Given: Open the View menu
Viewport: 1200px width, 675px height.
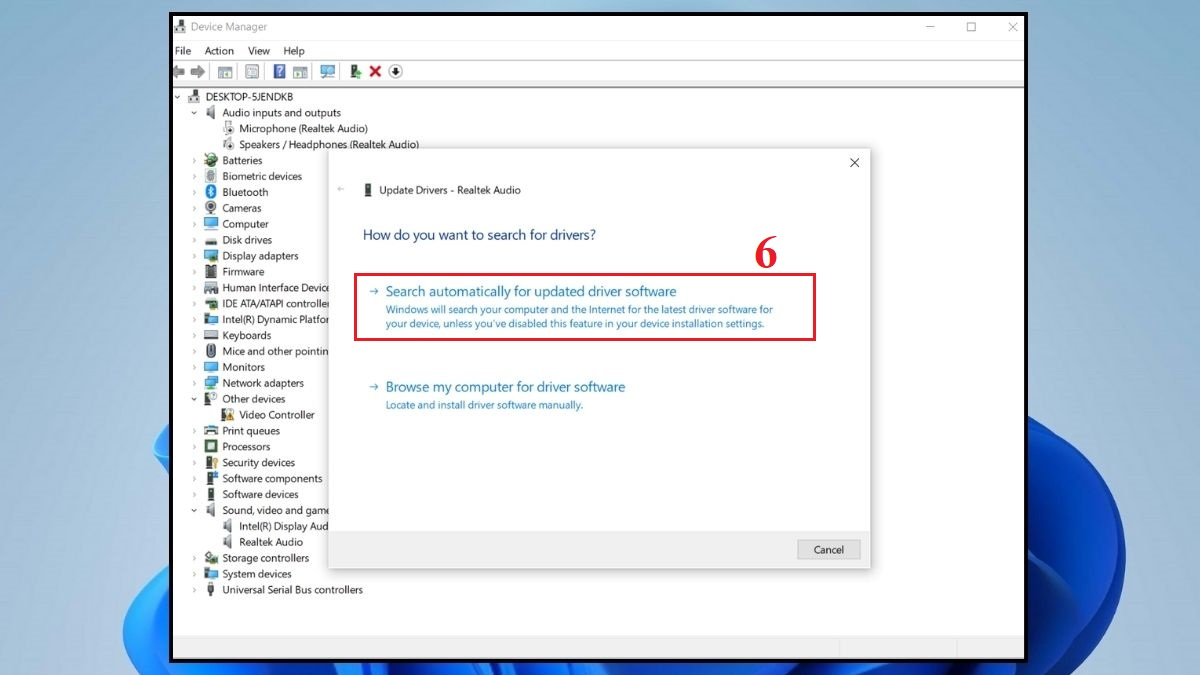Looking at the screenshot, I should (259, 51).
